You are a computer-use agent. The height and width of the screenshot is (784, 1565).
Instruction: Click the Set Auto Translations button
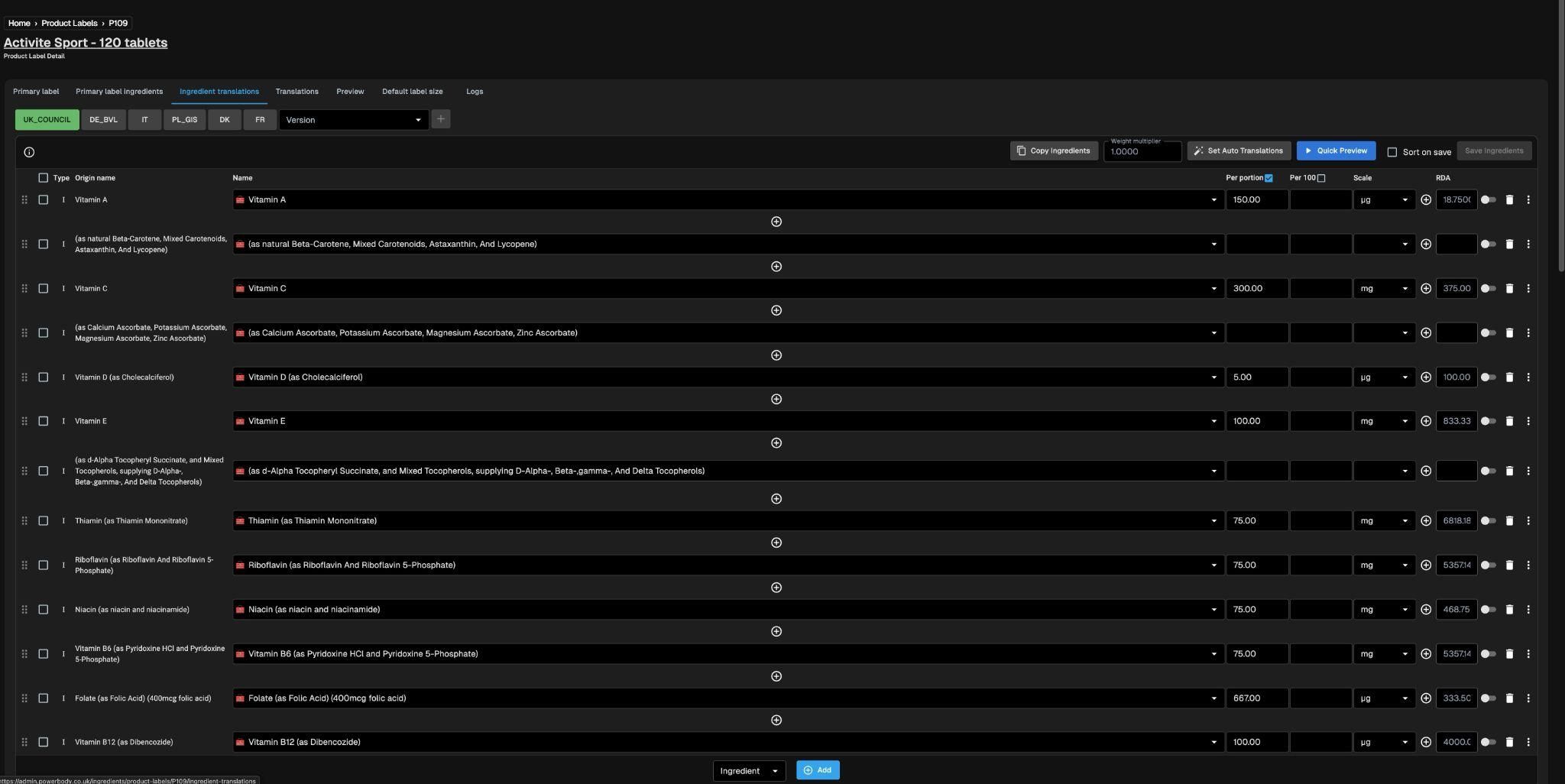tap(1239, 151)
